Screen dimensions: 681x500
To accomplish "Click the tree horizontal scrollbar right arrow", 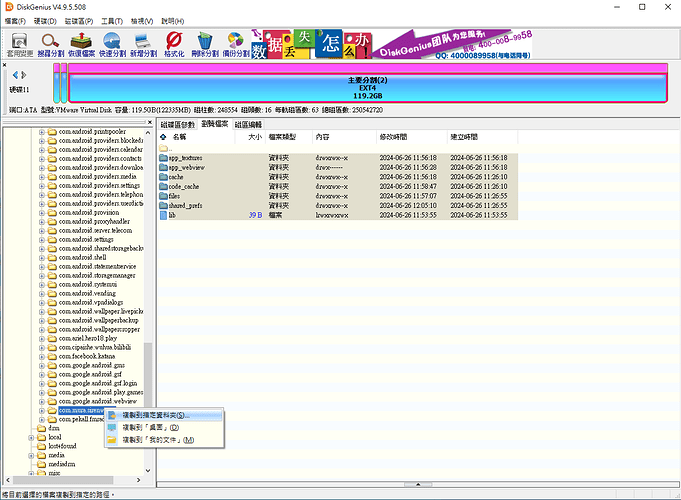I will coord(139,480).
